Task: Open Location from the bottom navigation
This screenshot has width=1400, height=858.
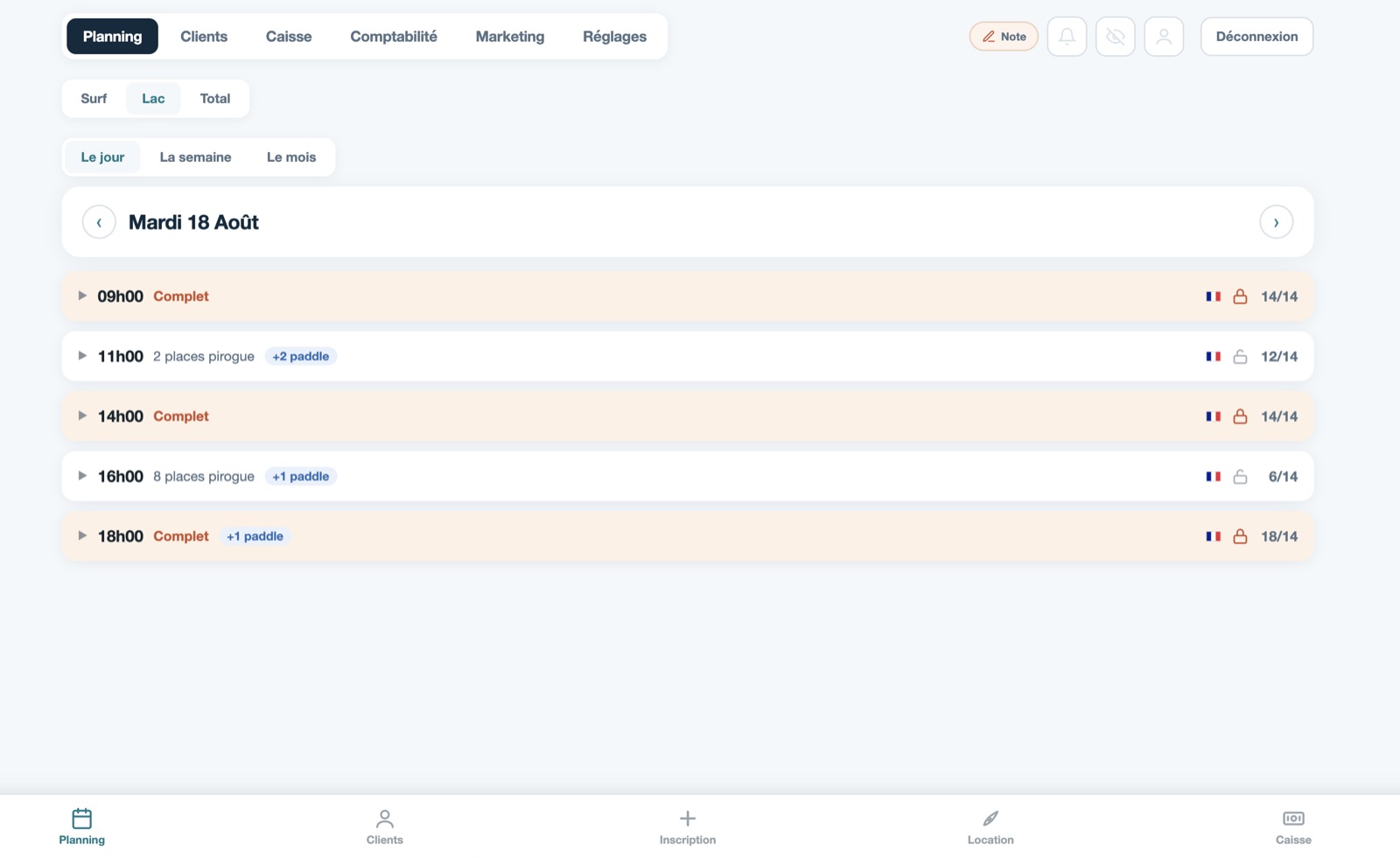Action: (990, 827)
